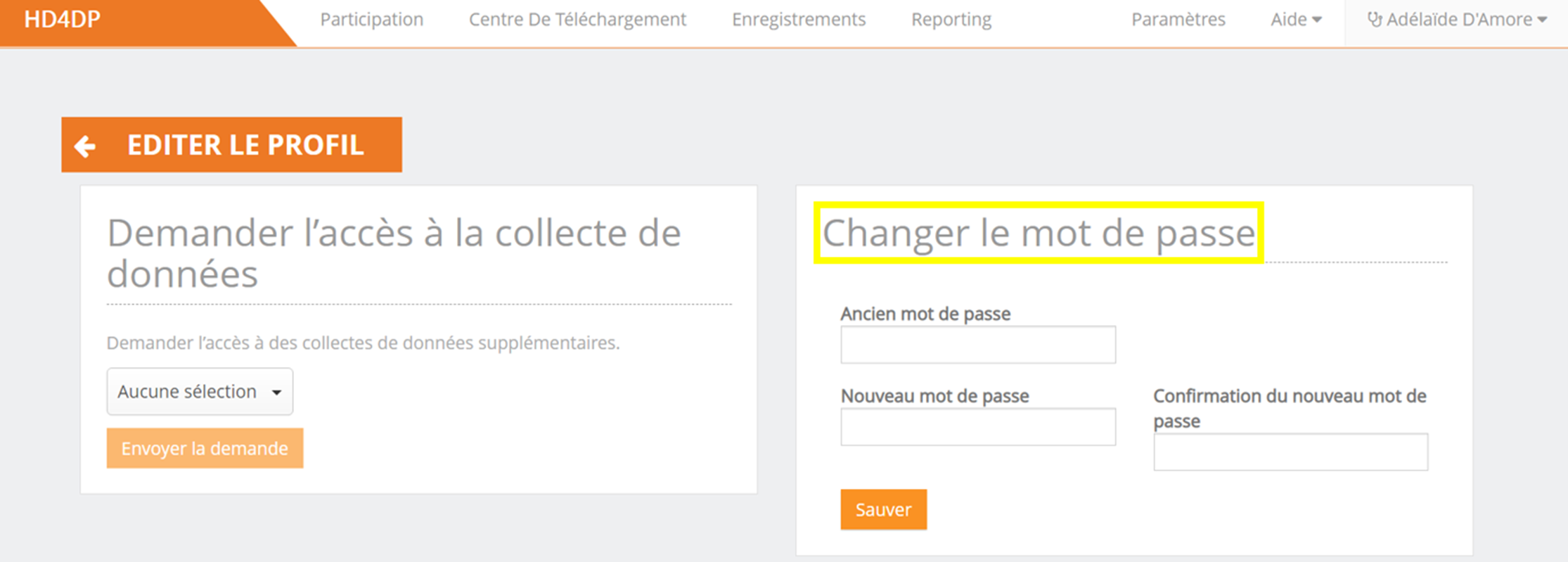This screenshot has height=562, width=1568.
Task: Expand the Aide dropdown menu
Action: coord(1295,20)
